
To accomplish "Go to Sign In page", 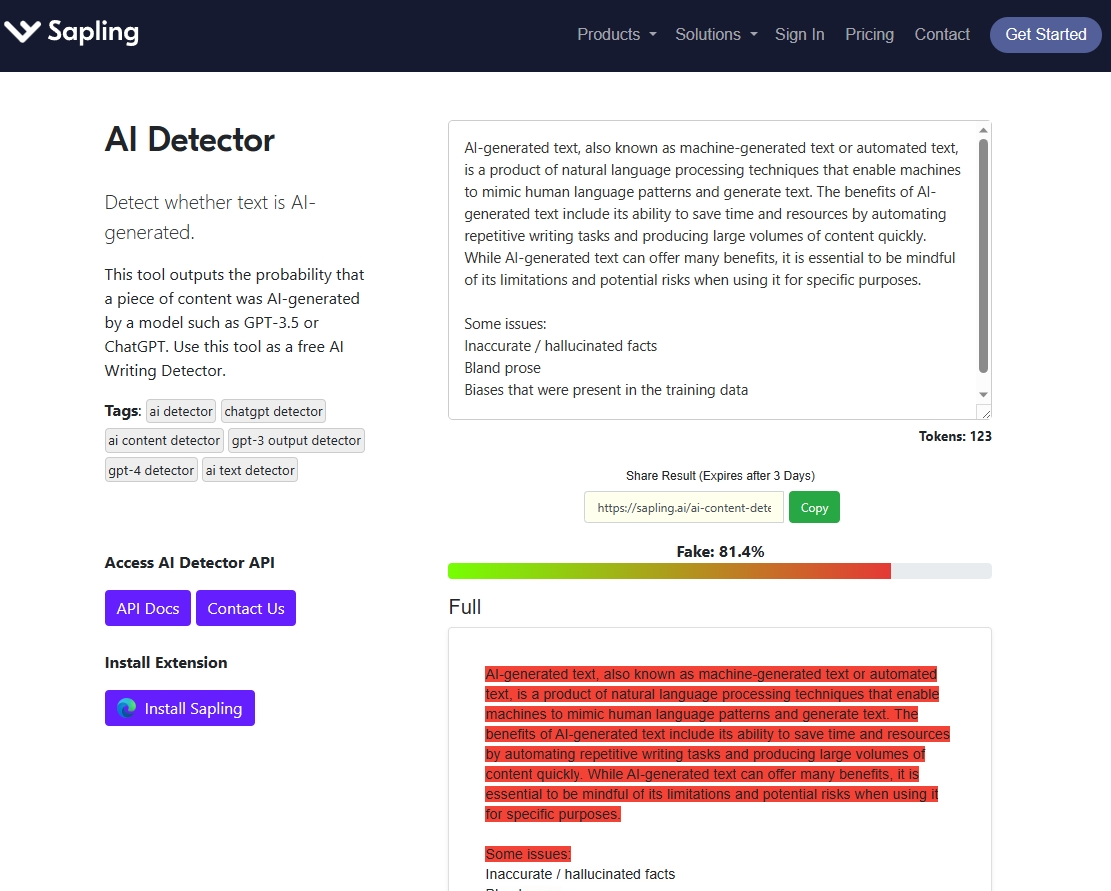I will click(x=799, y=34).
